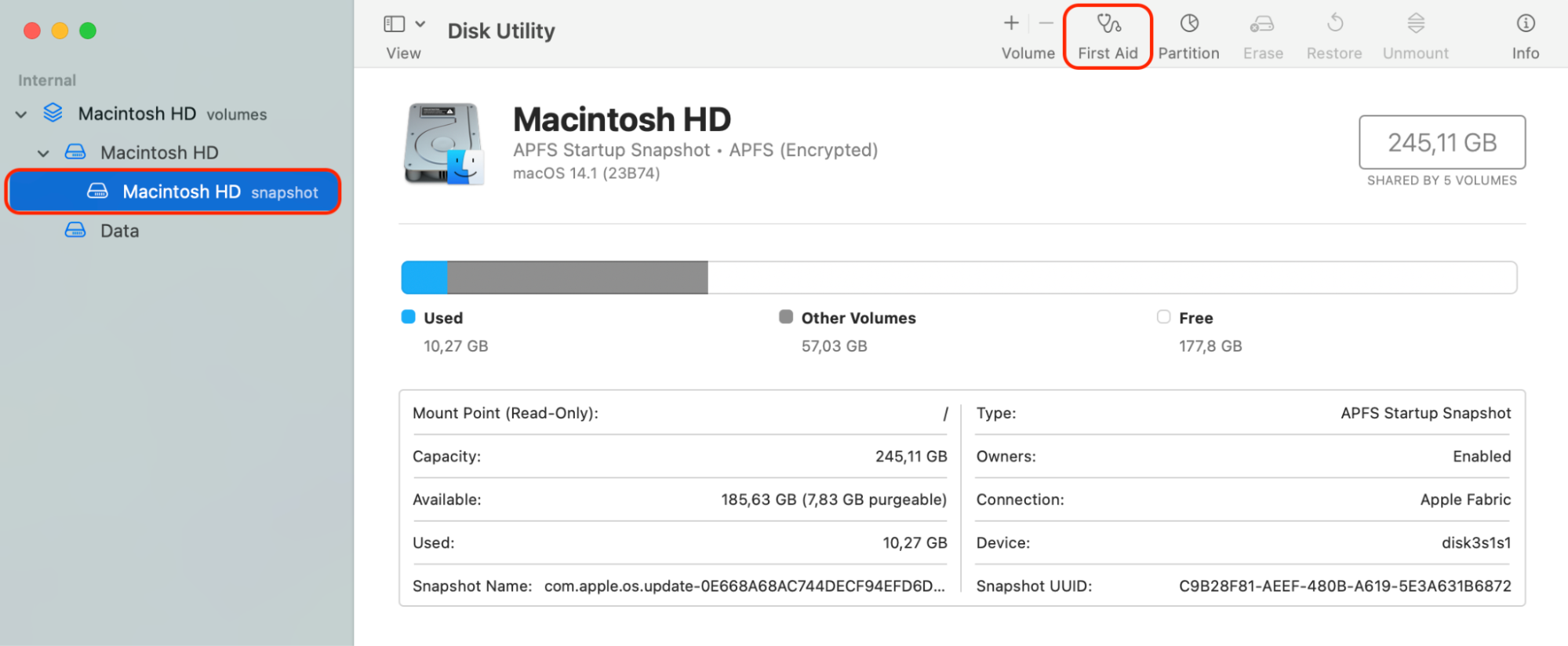Viewport: 1568px width, 646px height.
Task: Click the Erase disk toolbar icon
Action: (x=1262, y=24)
